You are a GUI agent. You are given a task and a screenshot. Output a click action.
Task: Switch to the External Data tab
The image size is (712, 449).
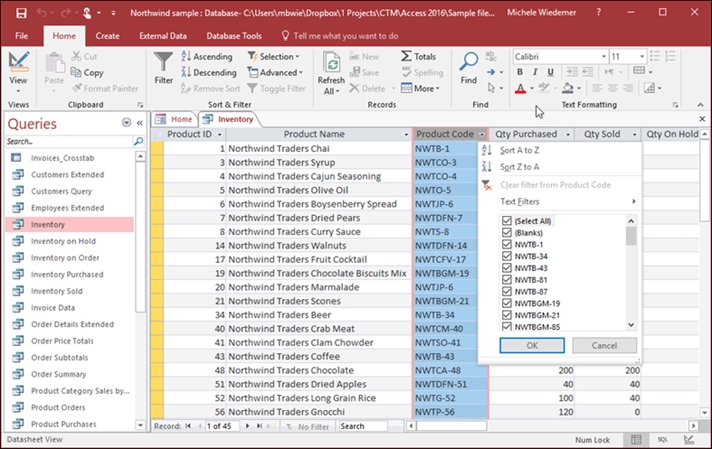(163, 36)
